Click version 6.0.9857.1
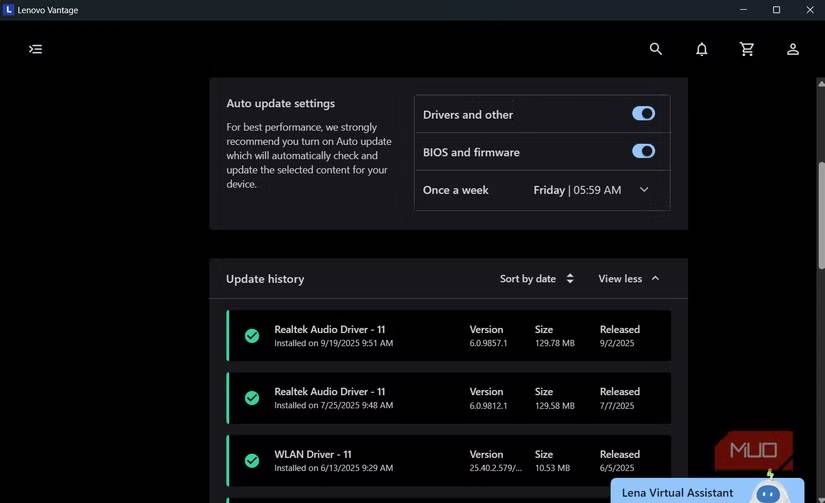Screen dimensions: 825x503 tap(488, 343)
